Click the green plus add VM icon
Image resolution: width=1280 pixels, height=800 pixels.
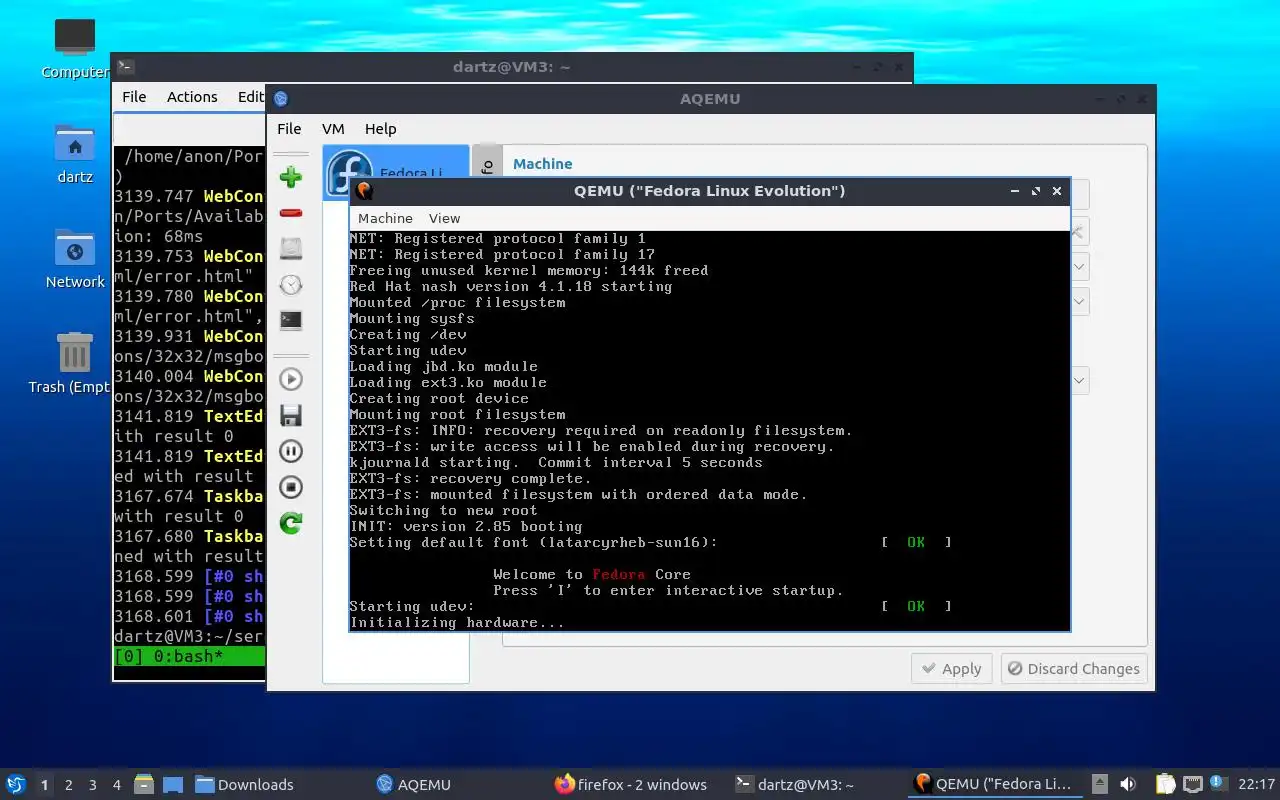(291, 178)
